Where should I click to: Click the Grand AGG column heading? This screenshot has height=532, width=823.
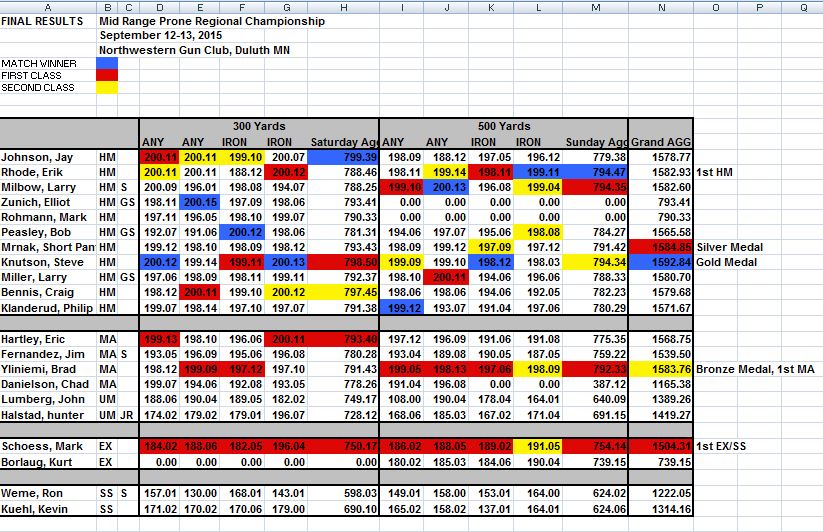coord(661,142)
